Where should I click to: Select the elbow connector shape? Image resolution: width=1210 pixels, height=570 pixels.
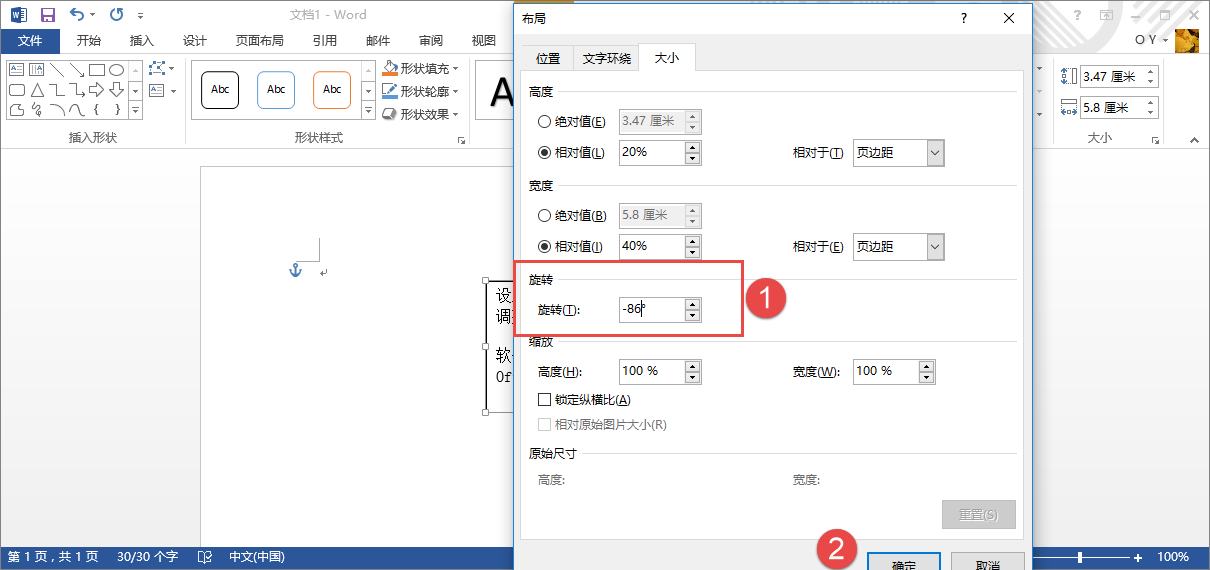(x=57, y=90)
